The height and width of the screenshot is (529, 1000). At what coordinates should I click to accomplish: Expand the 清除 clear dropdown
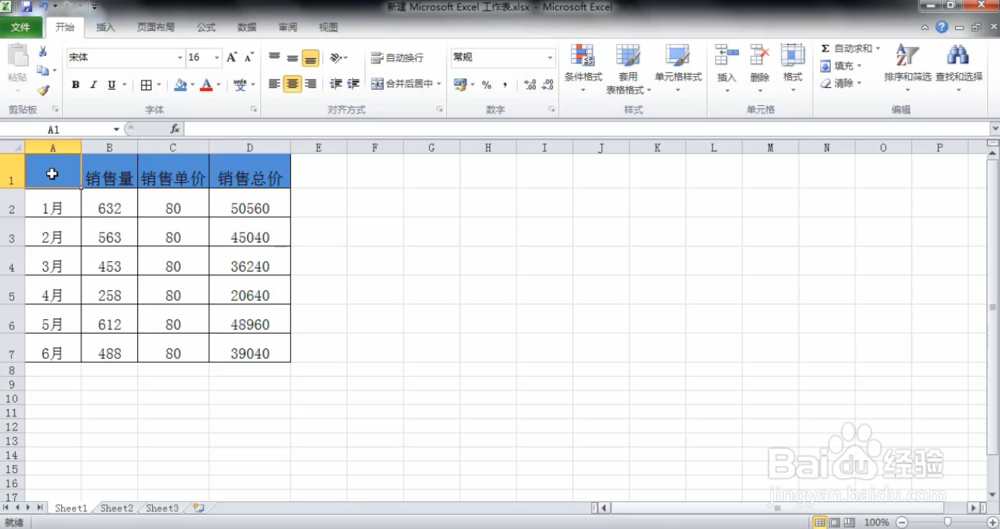coord(859,83)
